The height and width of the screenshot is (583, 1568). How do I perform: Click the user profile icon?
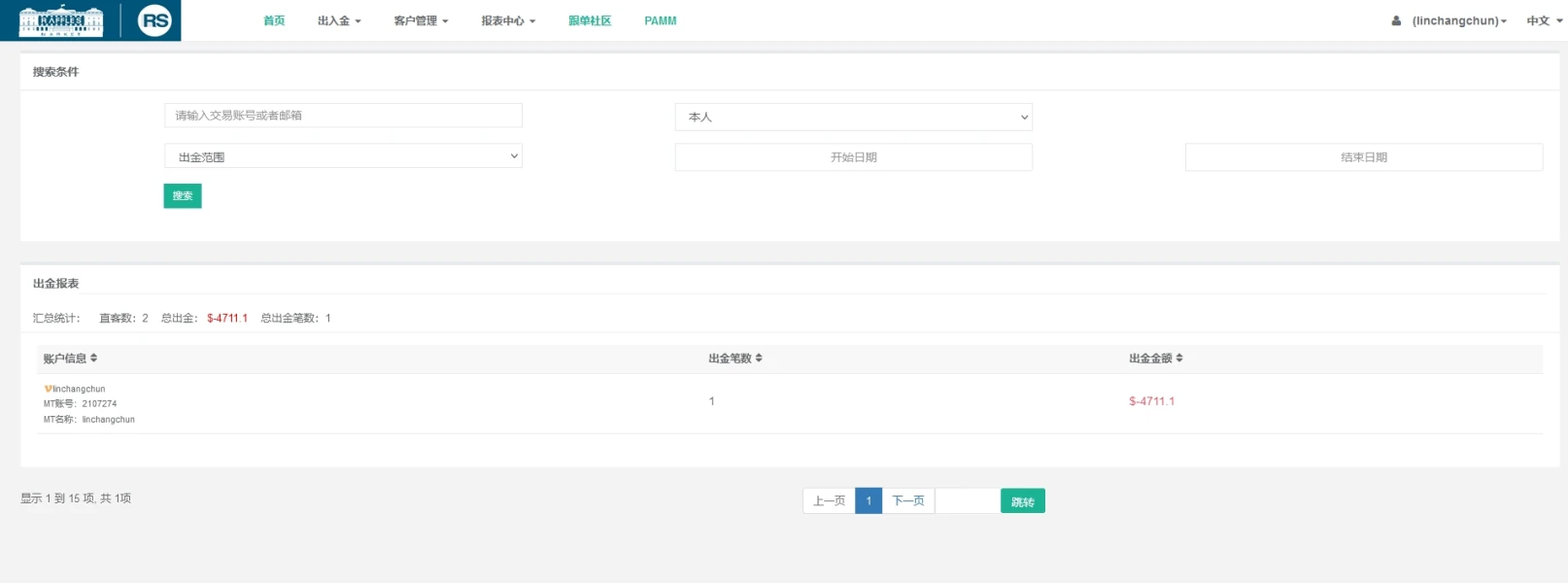tap(1396, 20)
